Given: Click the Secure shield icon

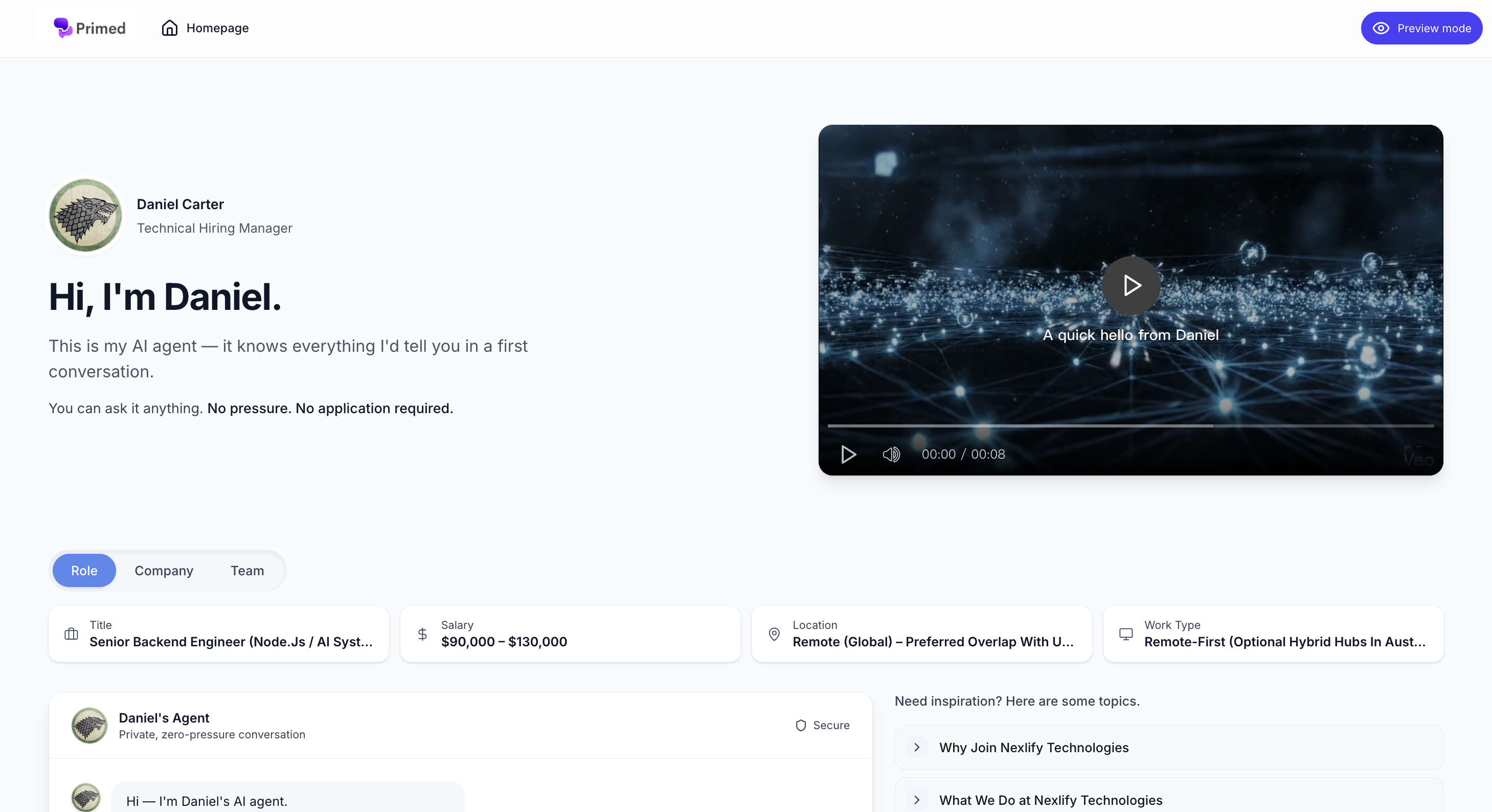Looking at the screenshot, I should point(801,725).
